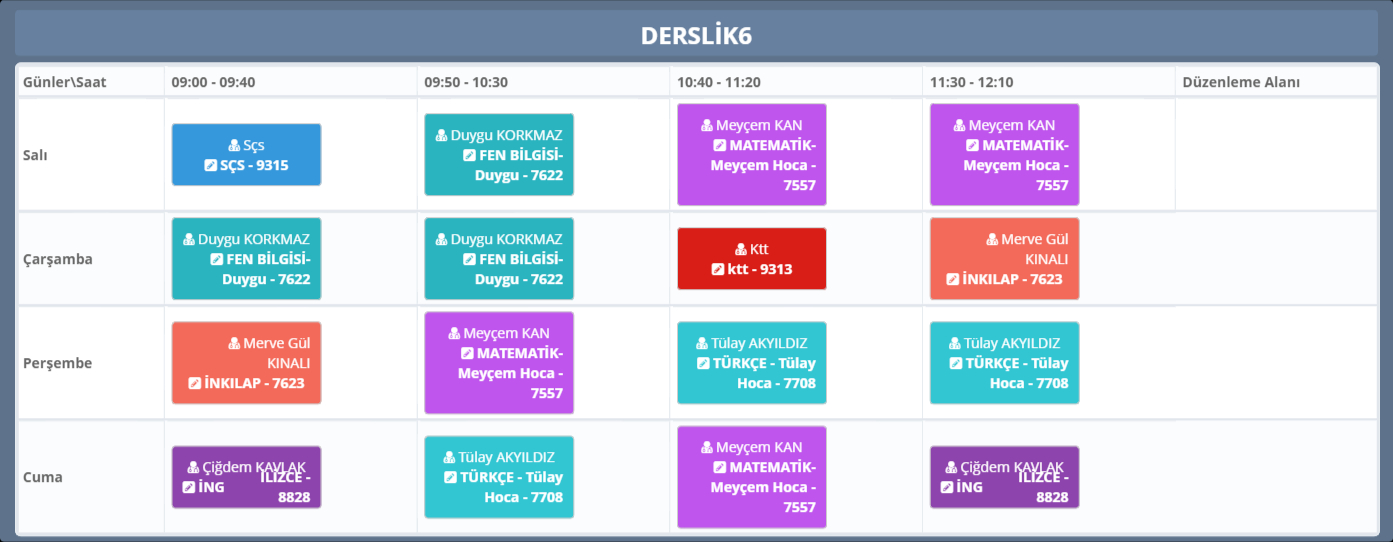Click the edit icon on Cuma's TÜRKÇE card
This screenshot has width=1393, height=542.
pos(452,477)
